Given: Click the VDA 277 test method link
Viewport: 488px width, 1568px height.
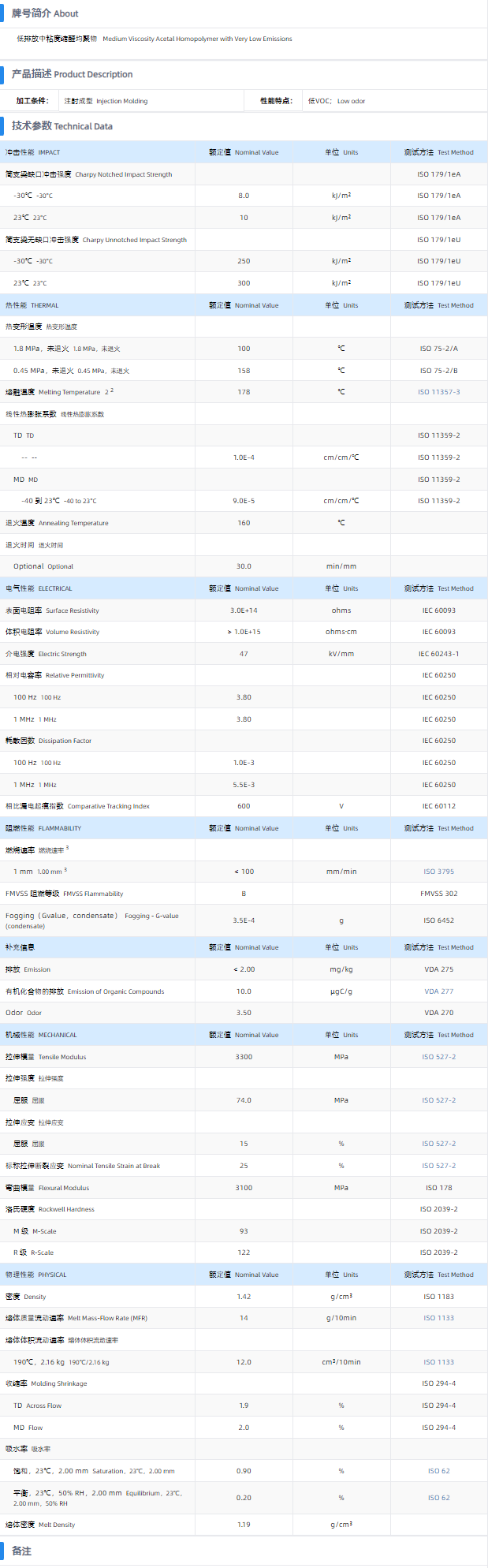Looking at the screenshot, I should 438,991.
